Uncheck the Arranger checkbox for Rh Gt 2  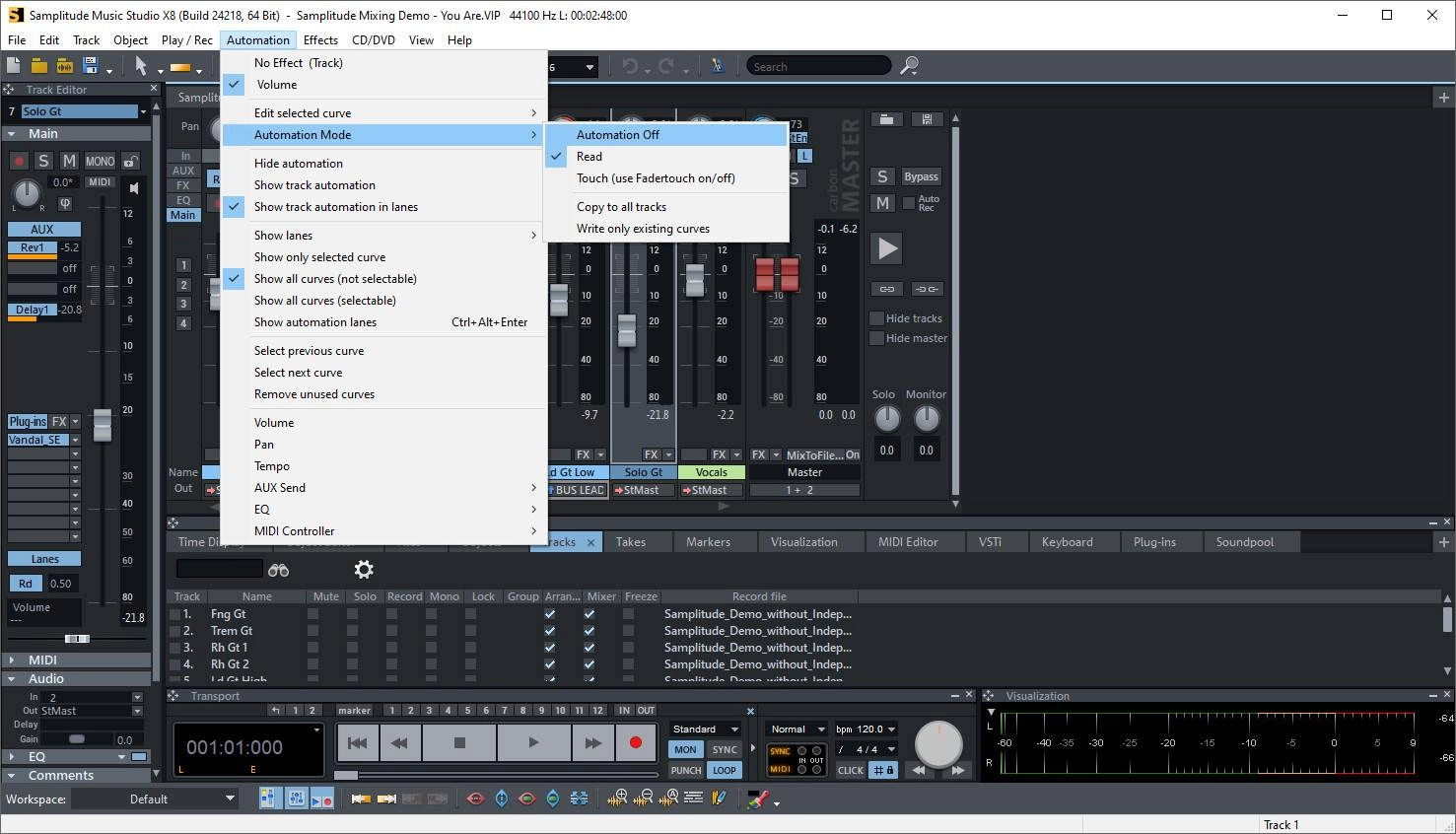[550, 664]
